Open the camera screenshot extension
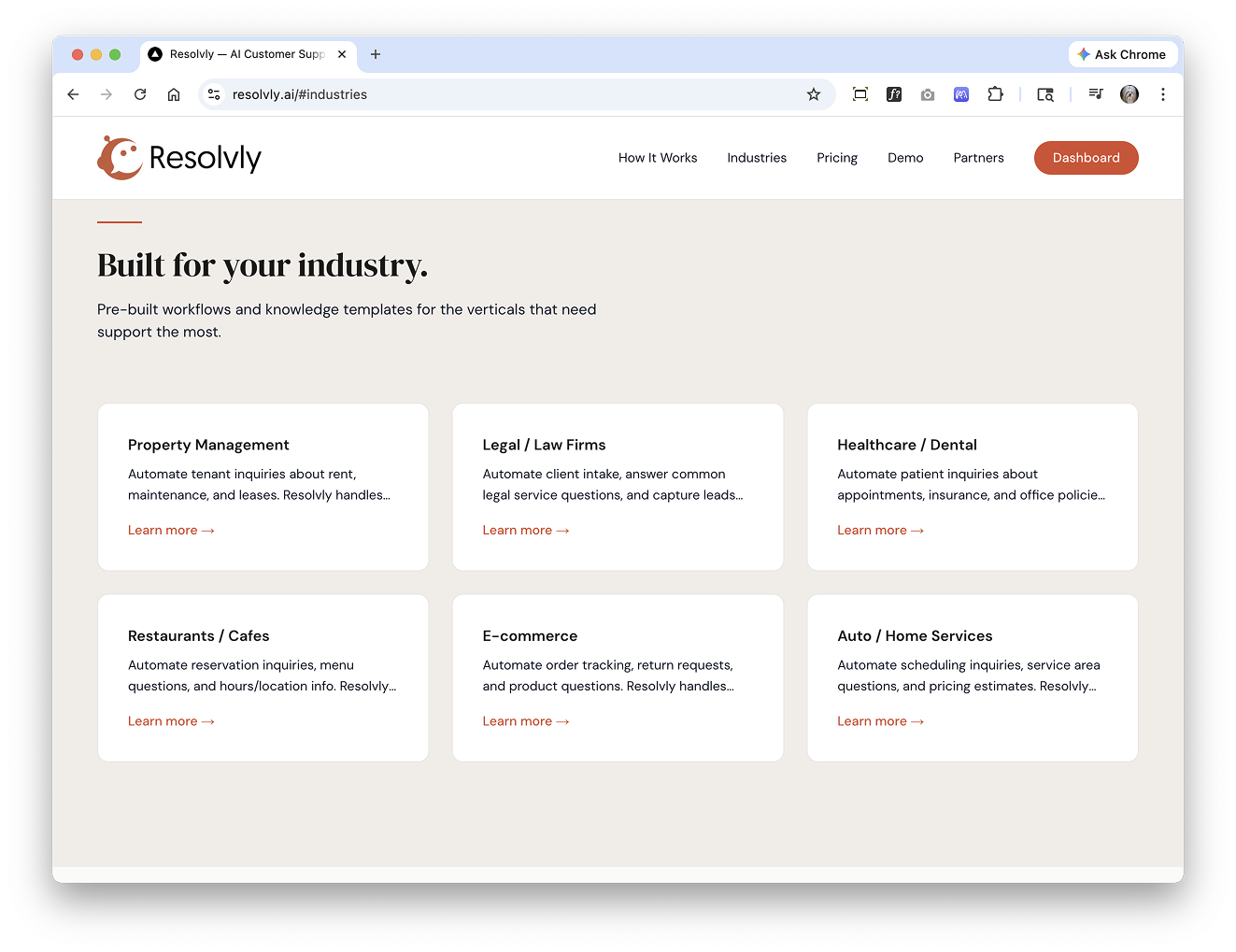The height and width of the screenshot is (952, 1236). (927, 94)
